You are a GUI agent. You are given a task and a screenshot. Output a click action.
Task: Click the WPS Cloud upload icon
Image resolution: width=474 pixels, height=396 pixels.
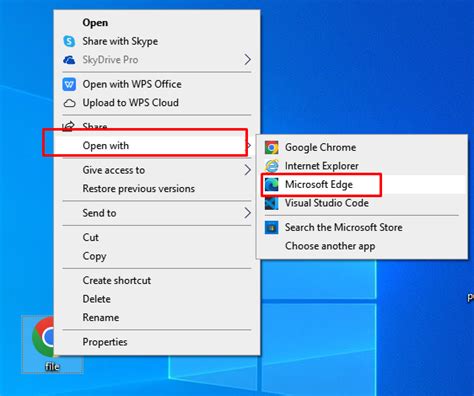(69, 103)
